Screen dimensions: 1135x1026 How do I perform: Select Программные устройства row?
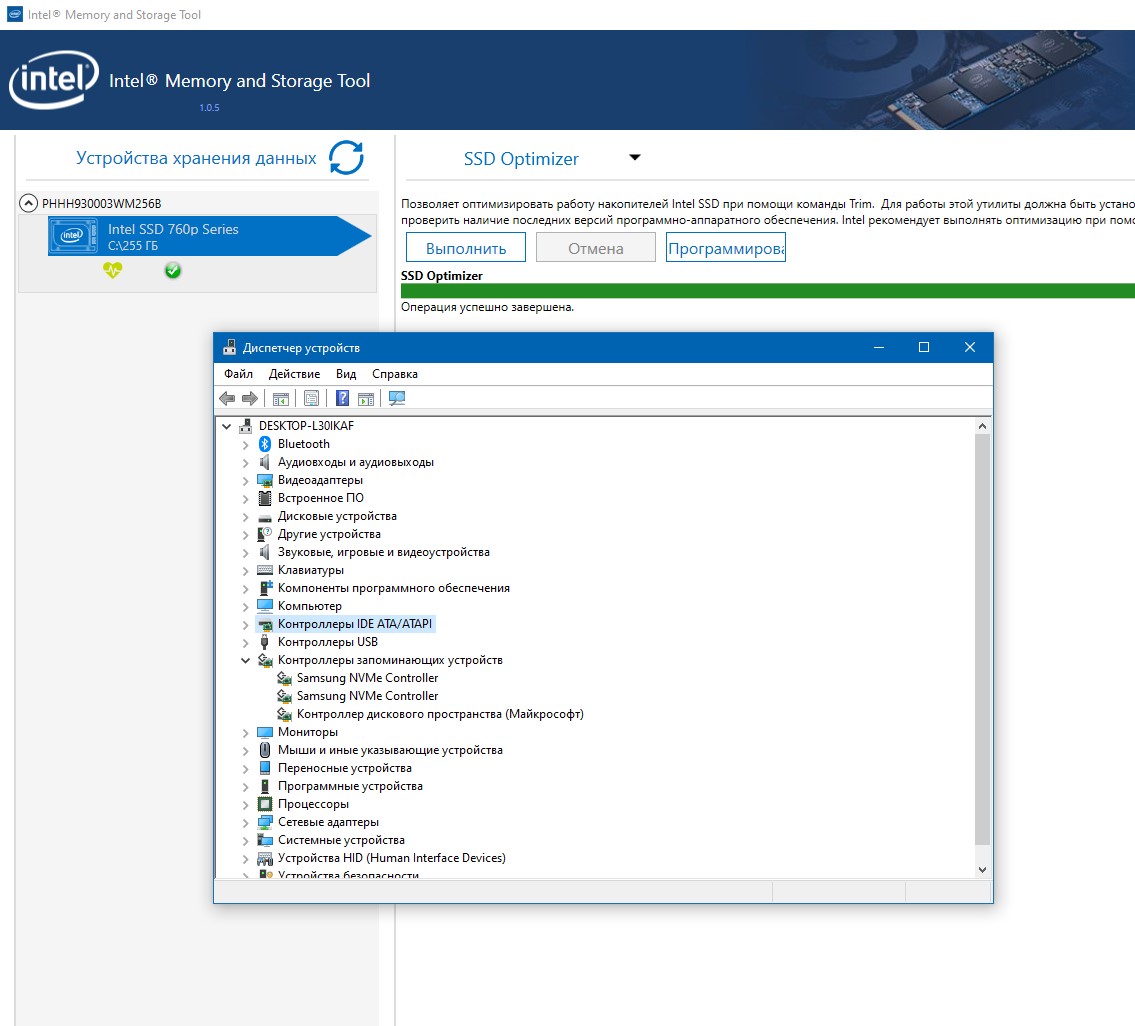click(350, 786)
